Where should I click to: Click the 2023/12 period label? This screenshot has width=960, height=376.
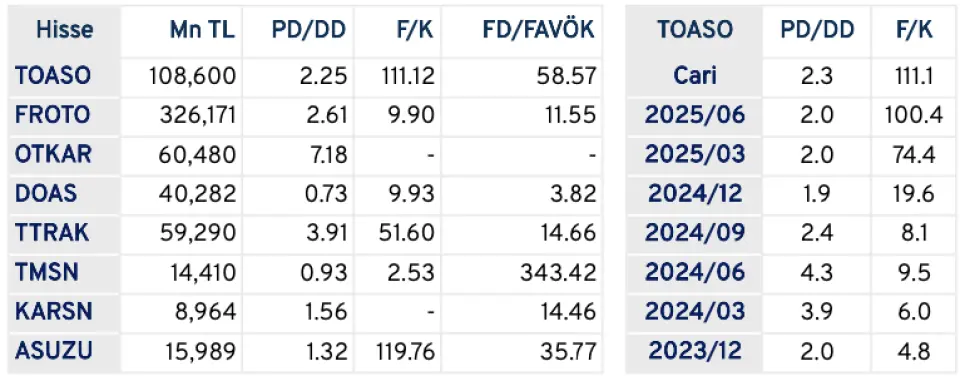tap(695, 351)
